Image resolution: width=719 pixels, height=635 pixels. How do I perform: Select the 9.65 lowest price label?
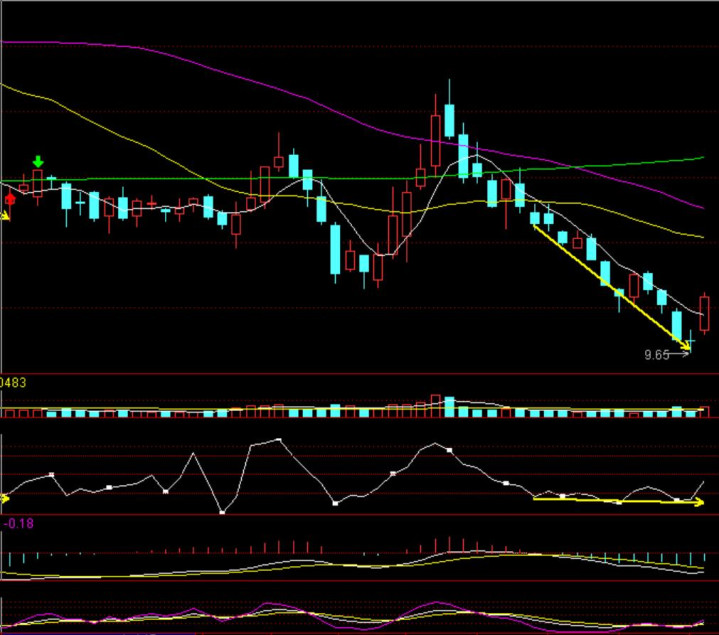[657, 355]
